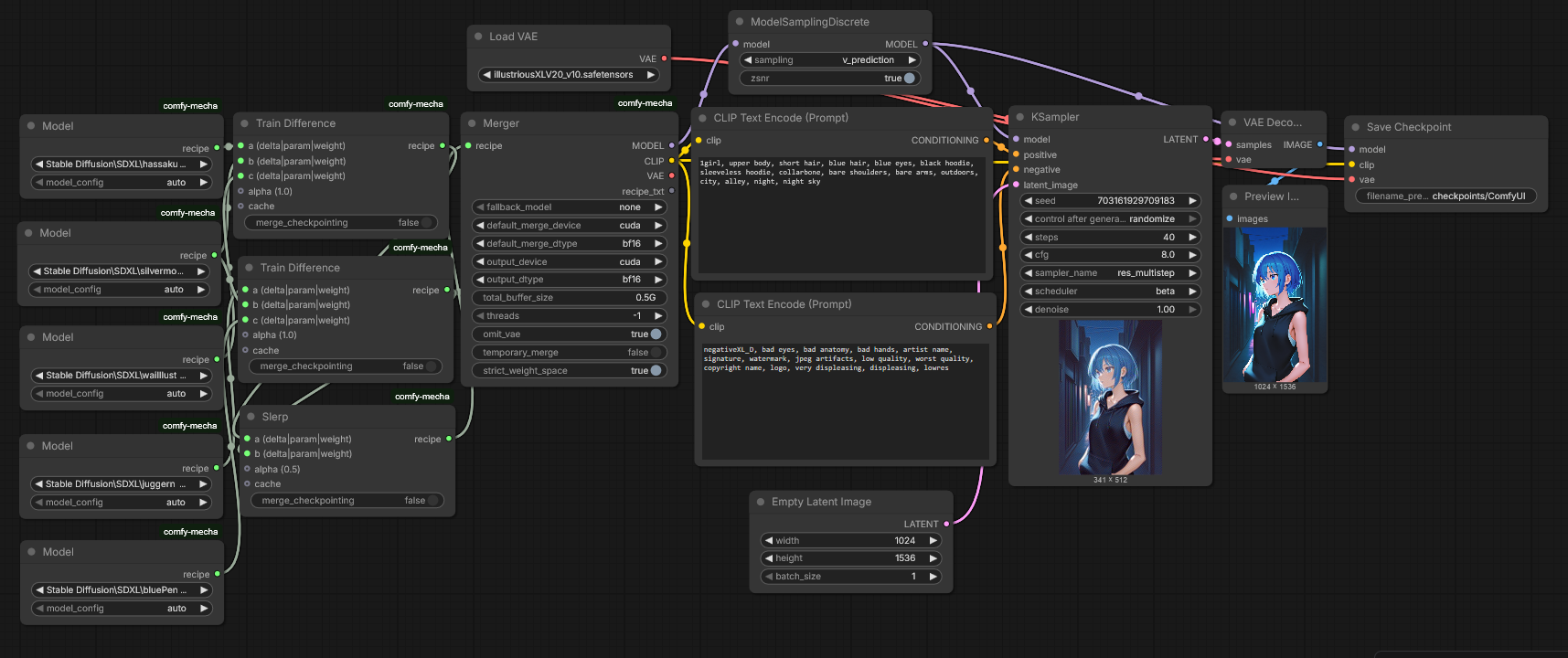
Task: Click the filename_prefix field in Save Checkpoint
Action: click(1445, 196)
